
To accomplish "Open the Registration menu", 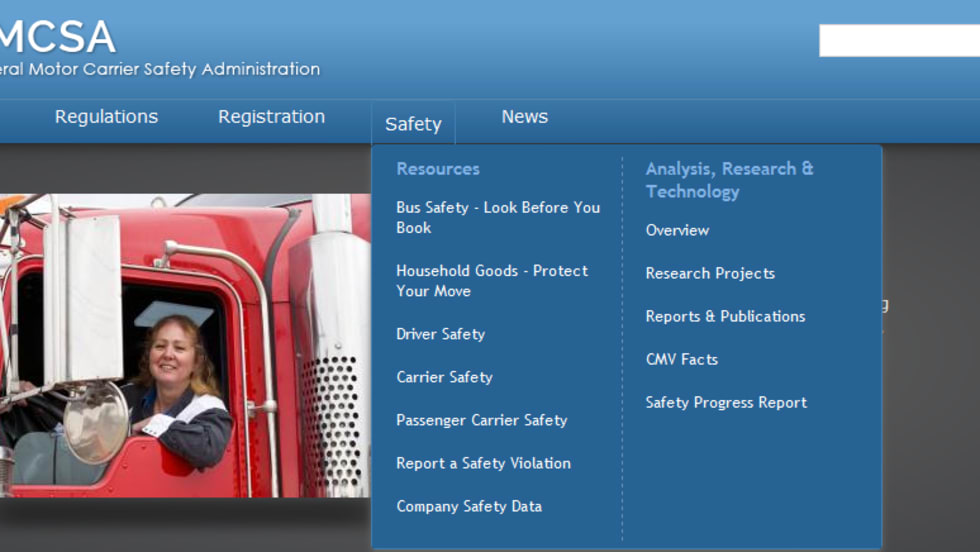I will pos(271,117).
